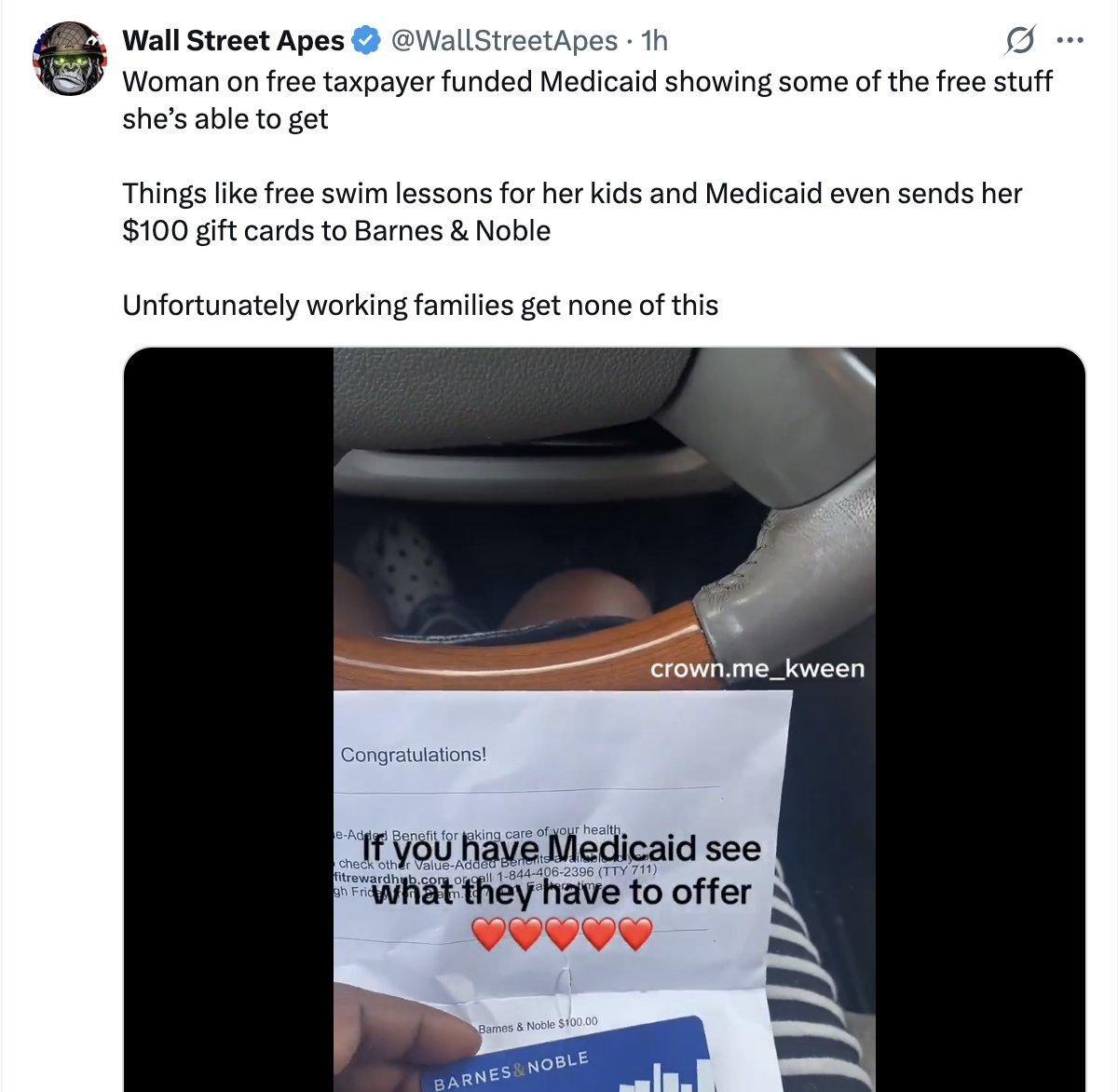The image size is (1118, 1092).
Task: Click the "what they have to offer" caption line
Action: pos(561,893)
